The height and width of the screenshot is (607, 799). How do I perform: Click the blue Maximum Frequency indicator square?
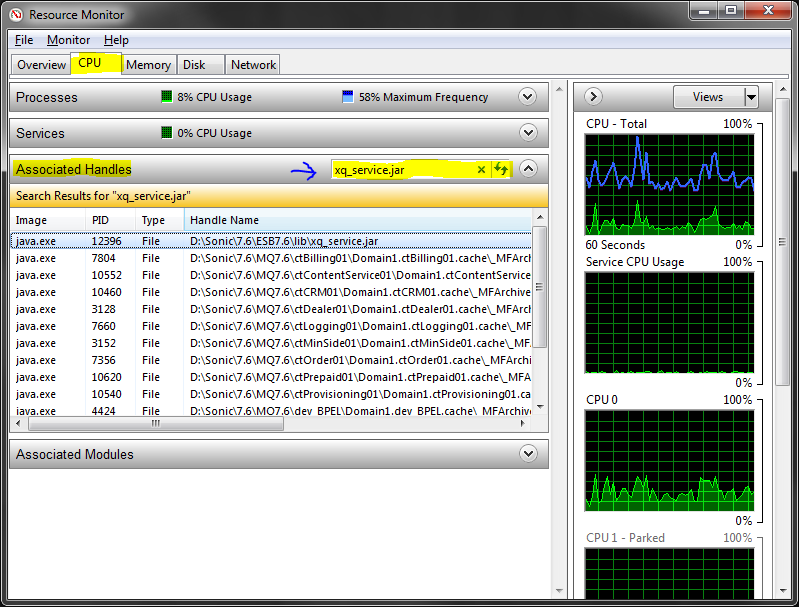pyautogui.click(x=348, y=97)
